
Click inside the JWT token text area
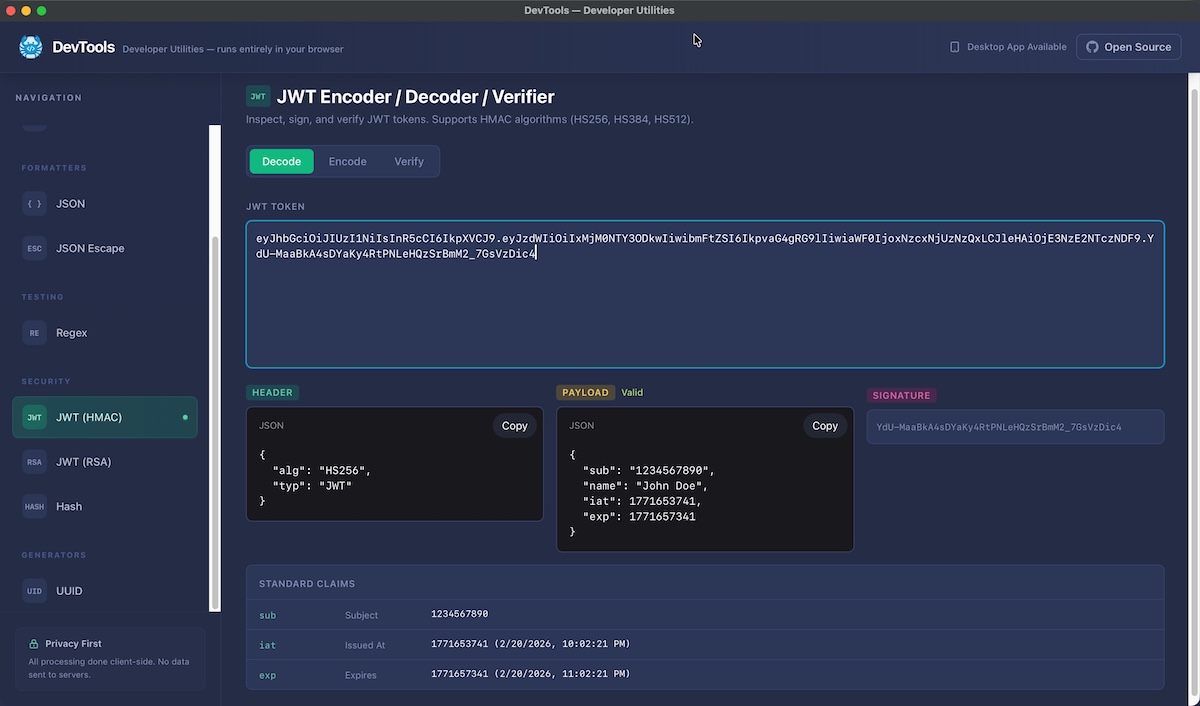click(705, 294)
